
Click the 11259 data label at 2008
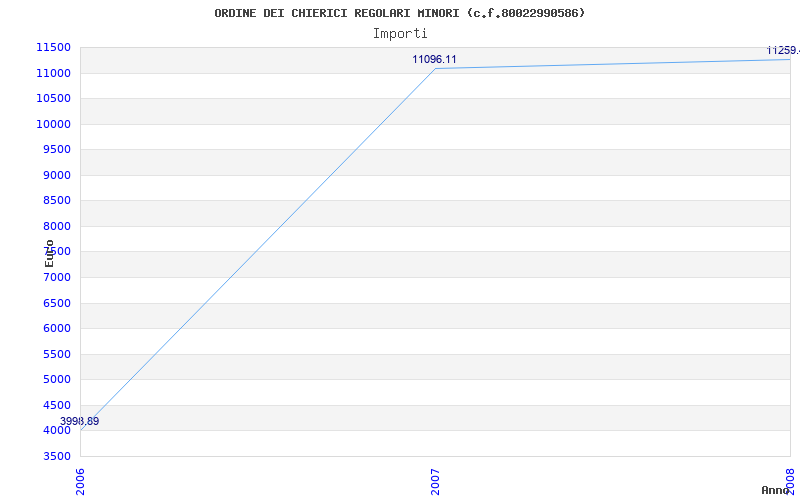click(x=783, y=51)
